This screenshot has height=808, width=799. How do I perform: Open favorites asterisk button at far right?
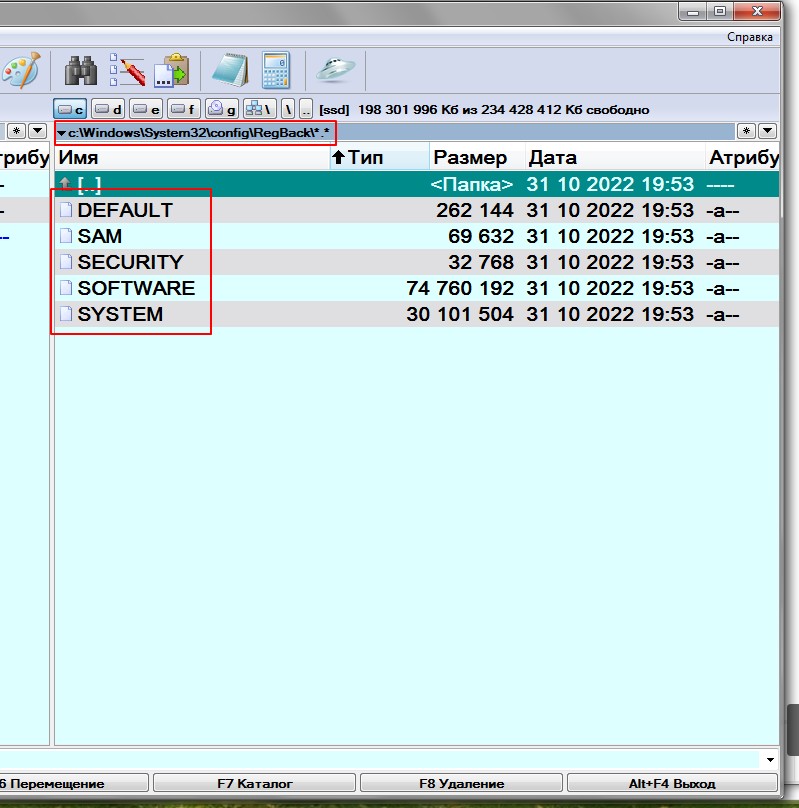tap(746, 131)
